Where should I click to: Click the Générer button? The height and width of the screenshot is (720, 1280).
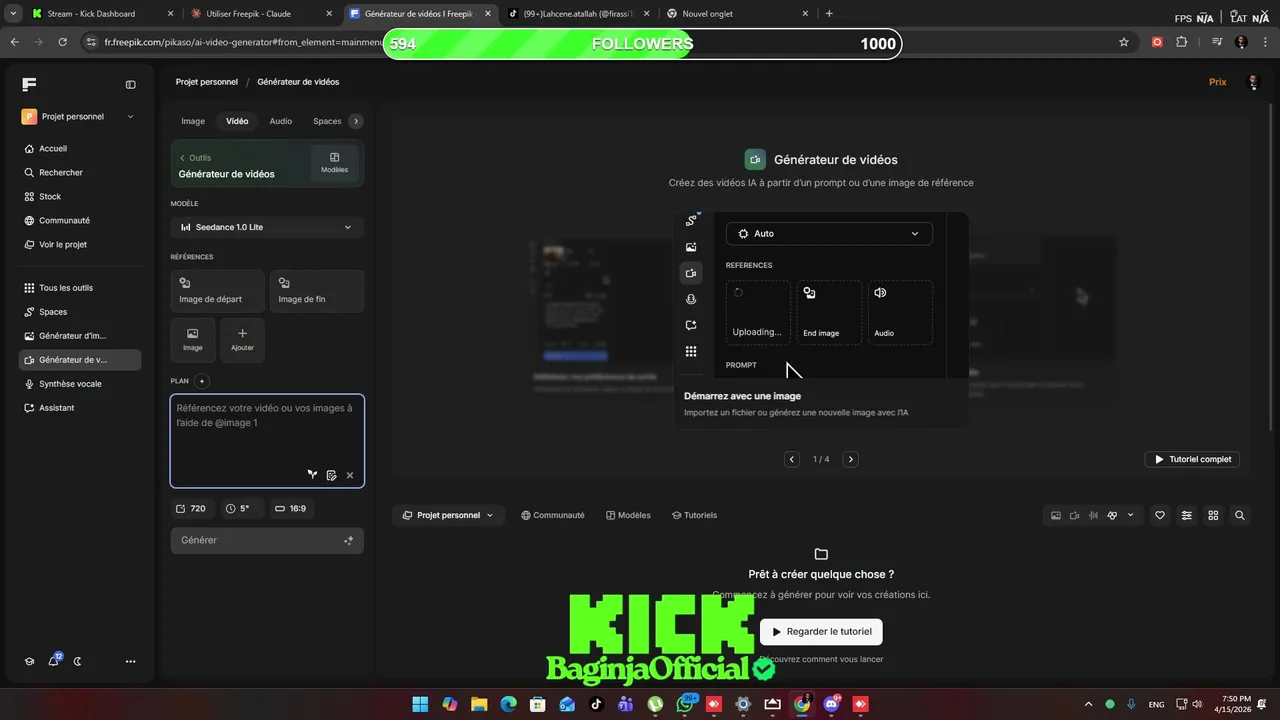pyautogui.click(x=267, y=540)
